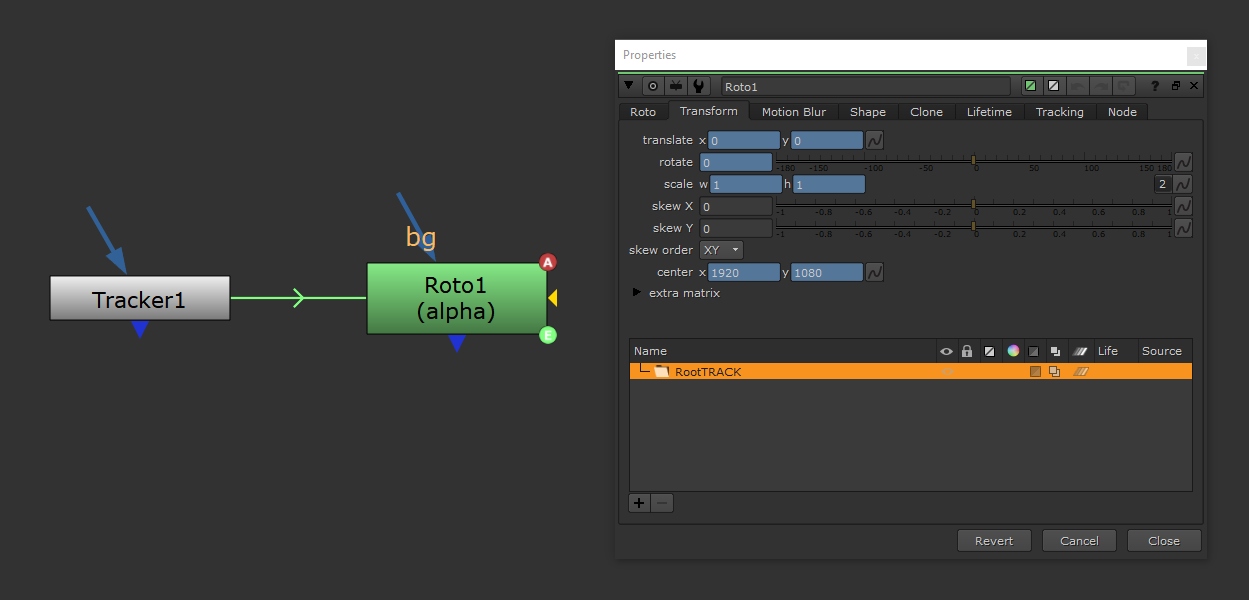Viewport: 1249px width, 600px height.
Task: Click the motion blur stripes icon on RootTRACK row
Action: [1081, 371]
